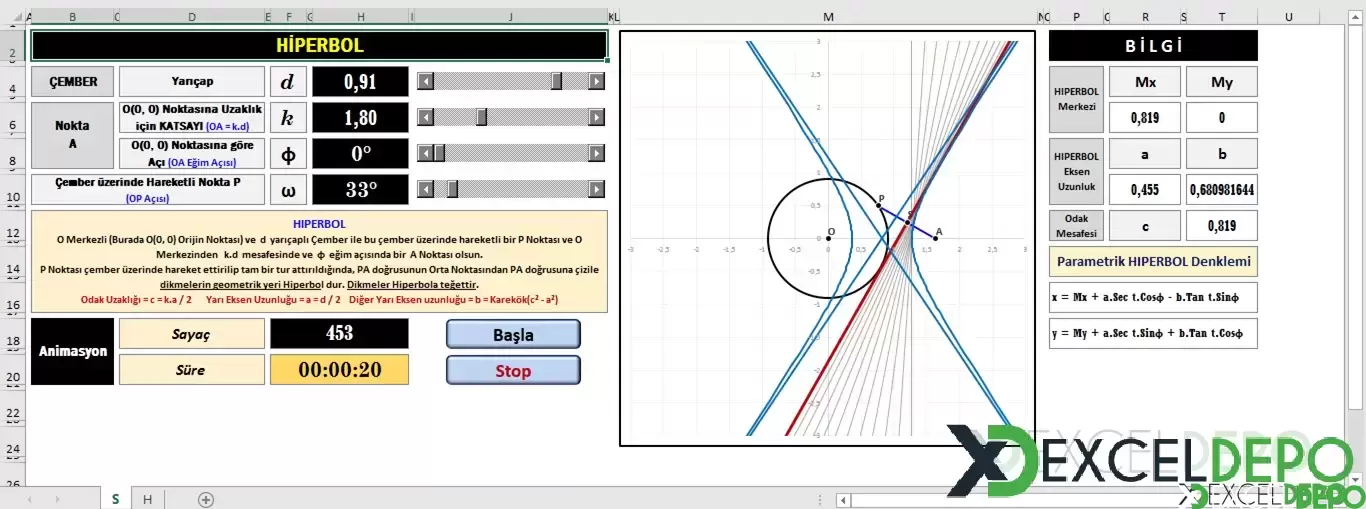Switch to the S sheet tab
Viewport: 1366px width, 509px height.
115,499
